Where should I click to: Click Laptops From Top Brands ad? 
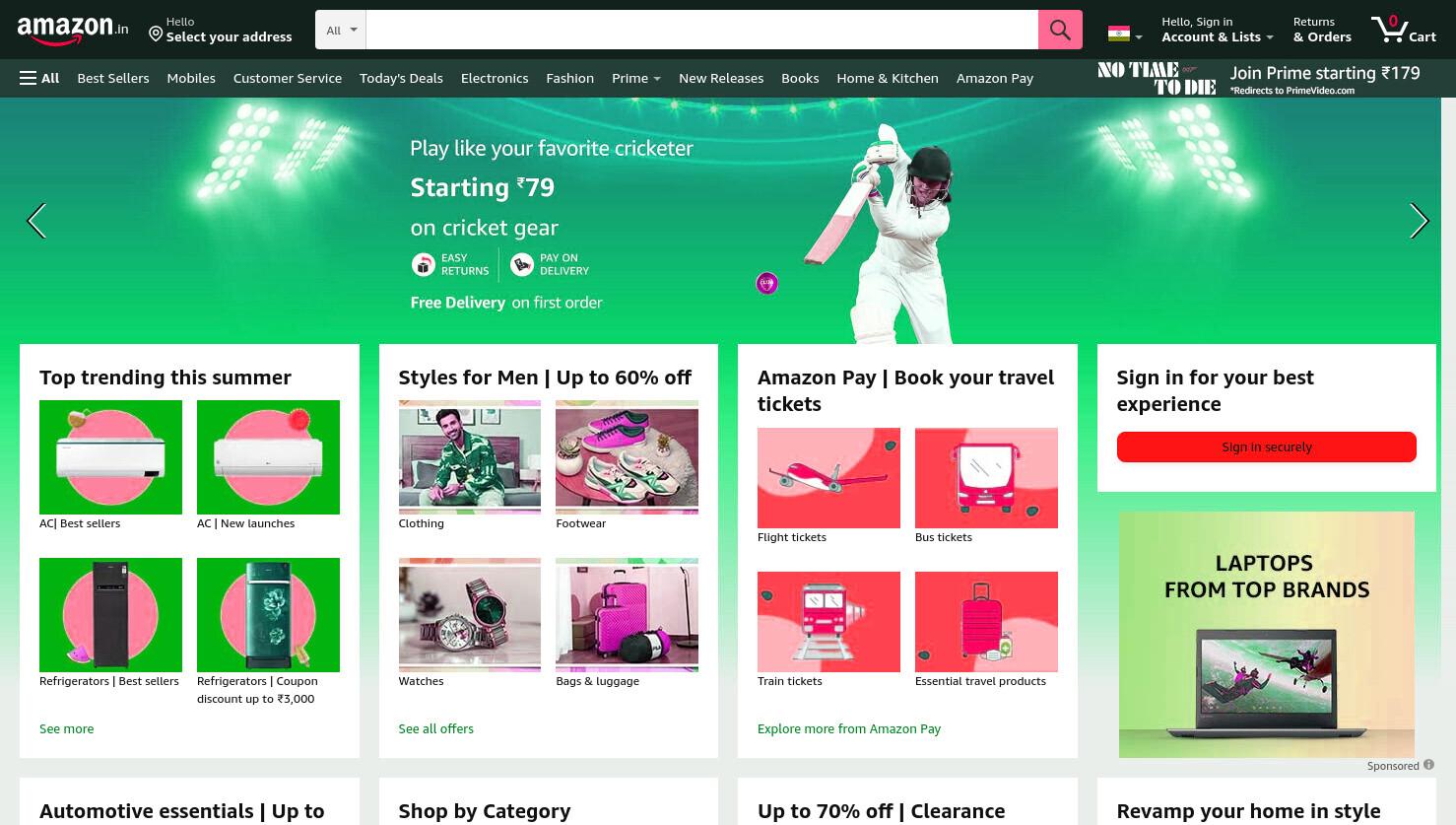[x=1267, y=634]
